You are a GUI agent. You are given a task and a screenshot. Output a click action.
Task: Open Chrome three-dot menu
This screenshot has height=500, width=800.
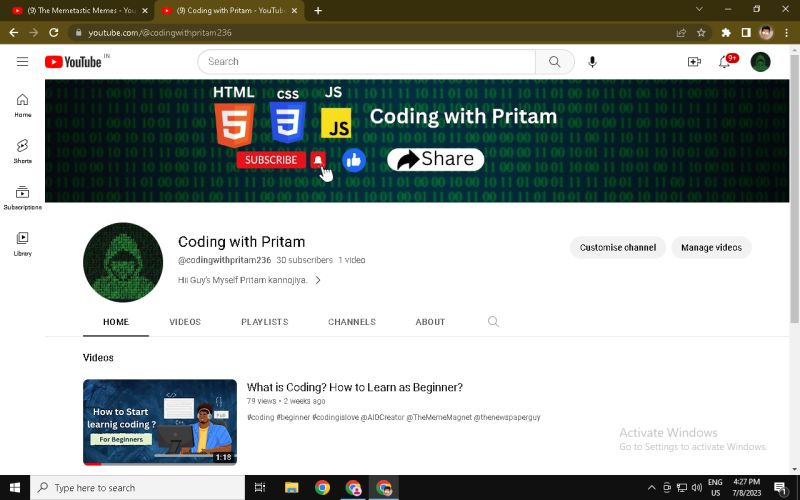tap(786, 33)
